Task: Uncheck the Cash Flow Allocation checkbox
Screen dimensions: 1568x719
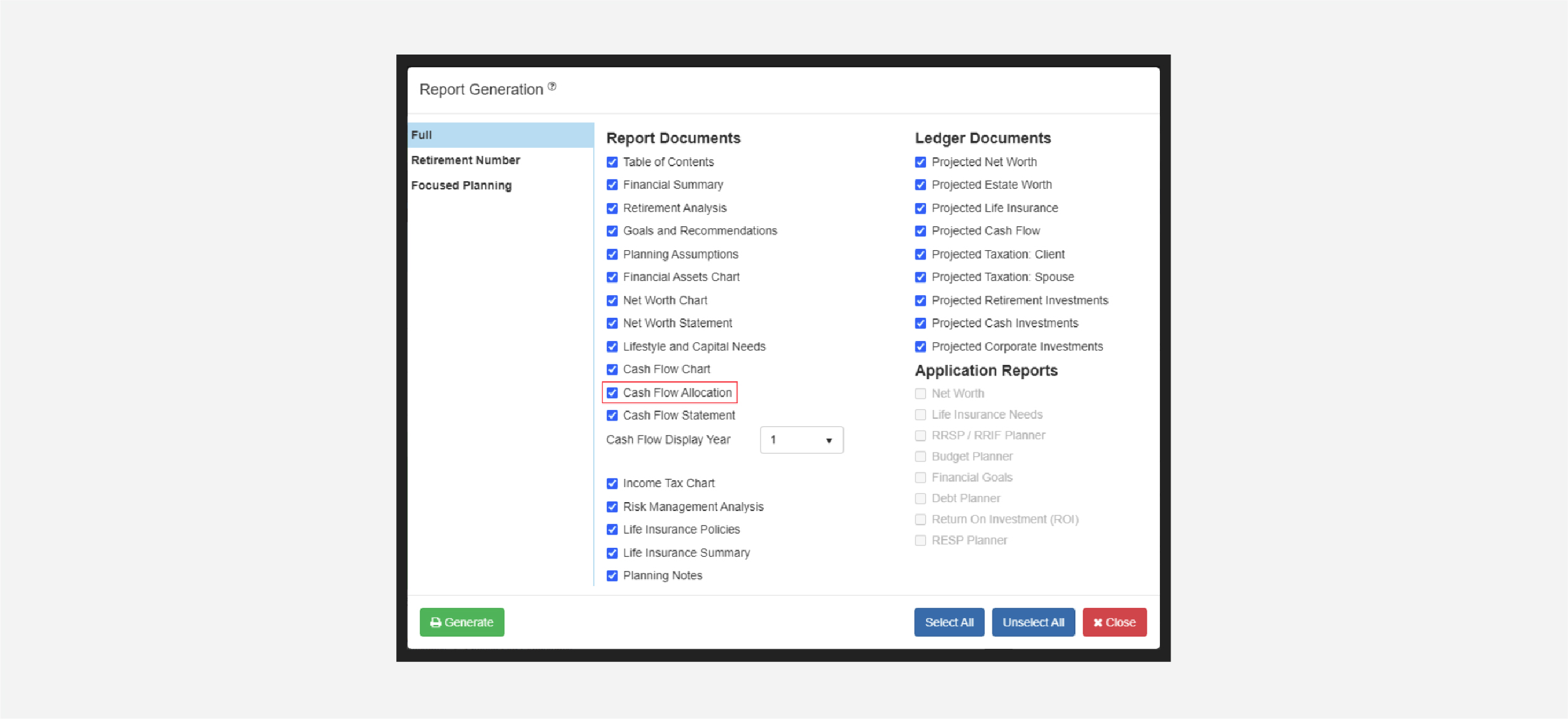Action: tap(613, 393)
